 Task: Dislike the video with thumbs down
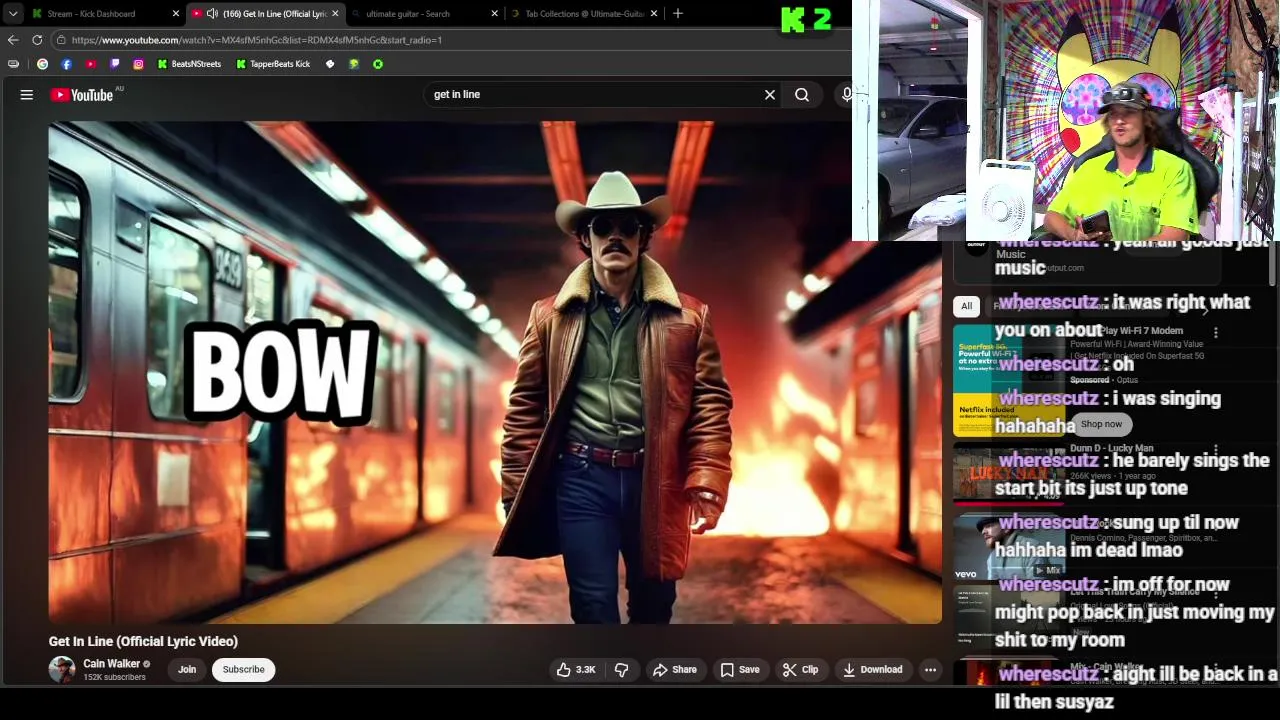[x=621, y=670]
